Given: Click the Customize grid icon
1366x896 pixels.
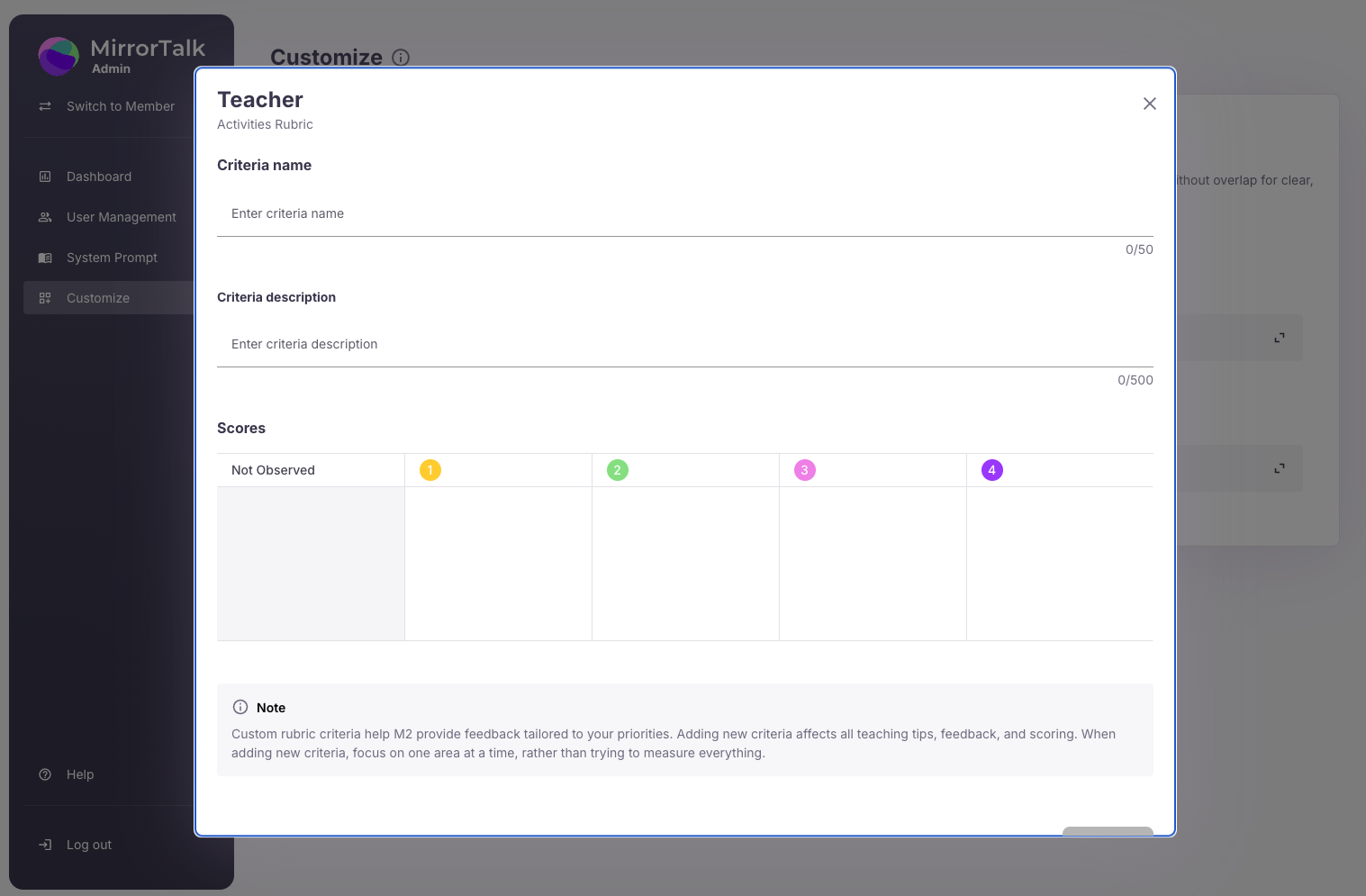Looking at the screenshot, I should pos(45,298).
